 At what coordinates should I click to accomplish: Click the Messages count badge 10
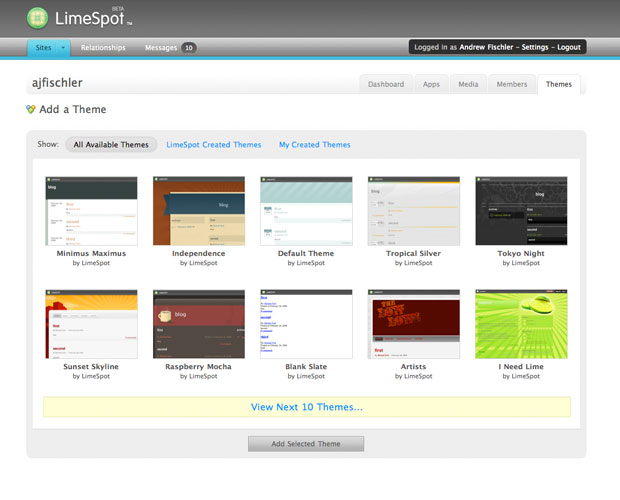[x=189, y=48]
